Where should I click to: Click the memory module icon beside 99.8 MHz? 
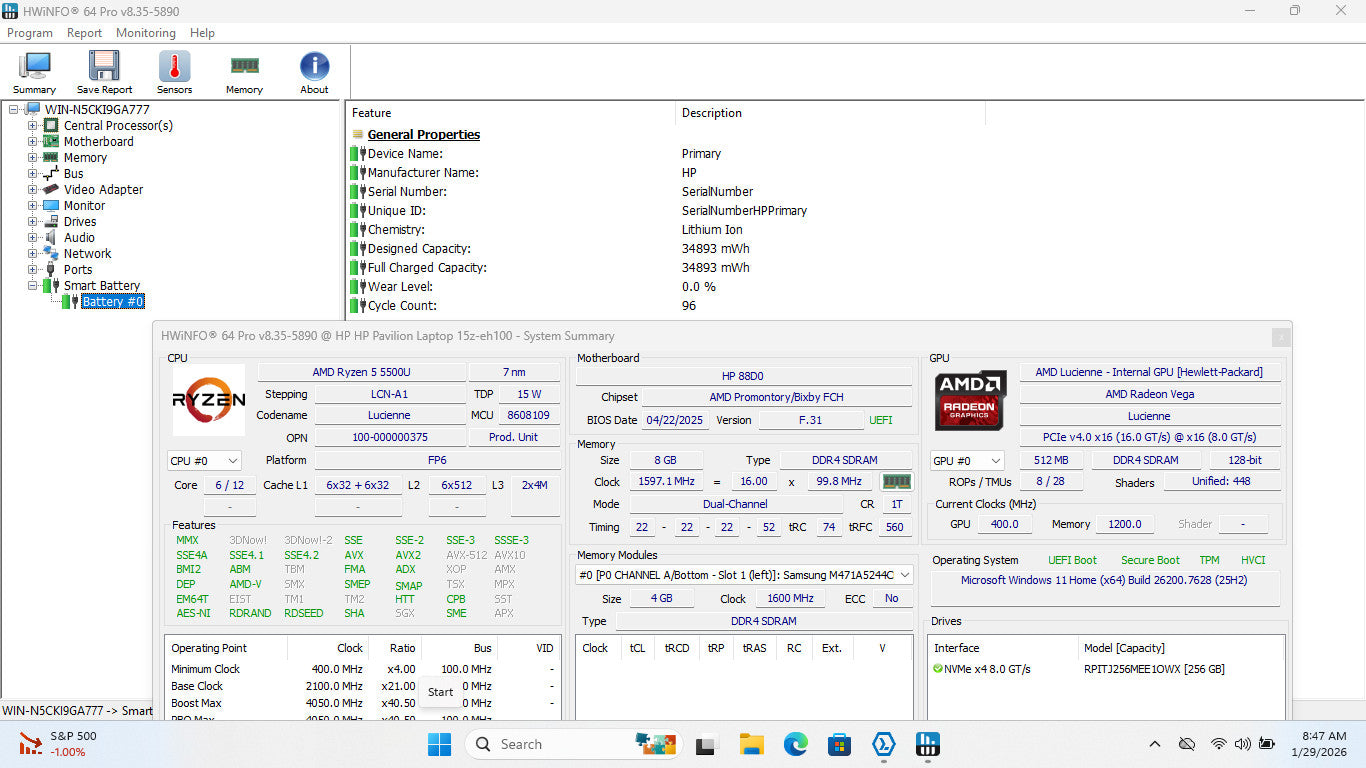coord(895,482)
